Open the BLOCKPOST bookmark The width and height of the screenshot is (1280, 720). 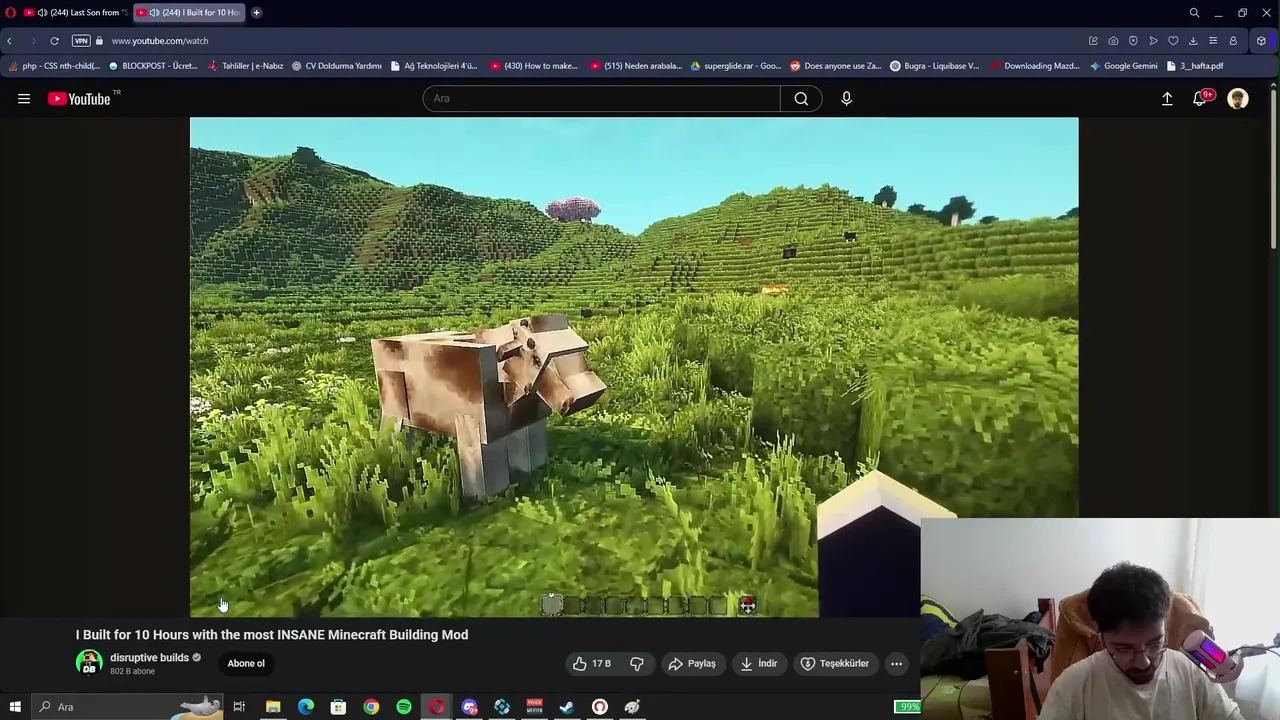coord(153,66)
